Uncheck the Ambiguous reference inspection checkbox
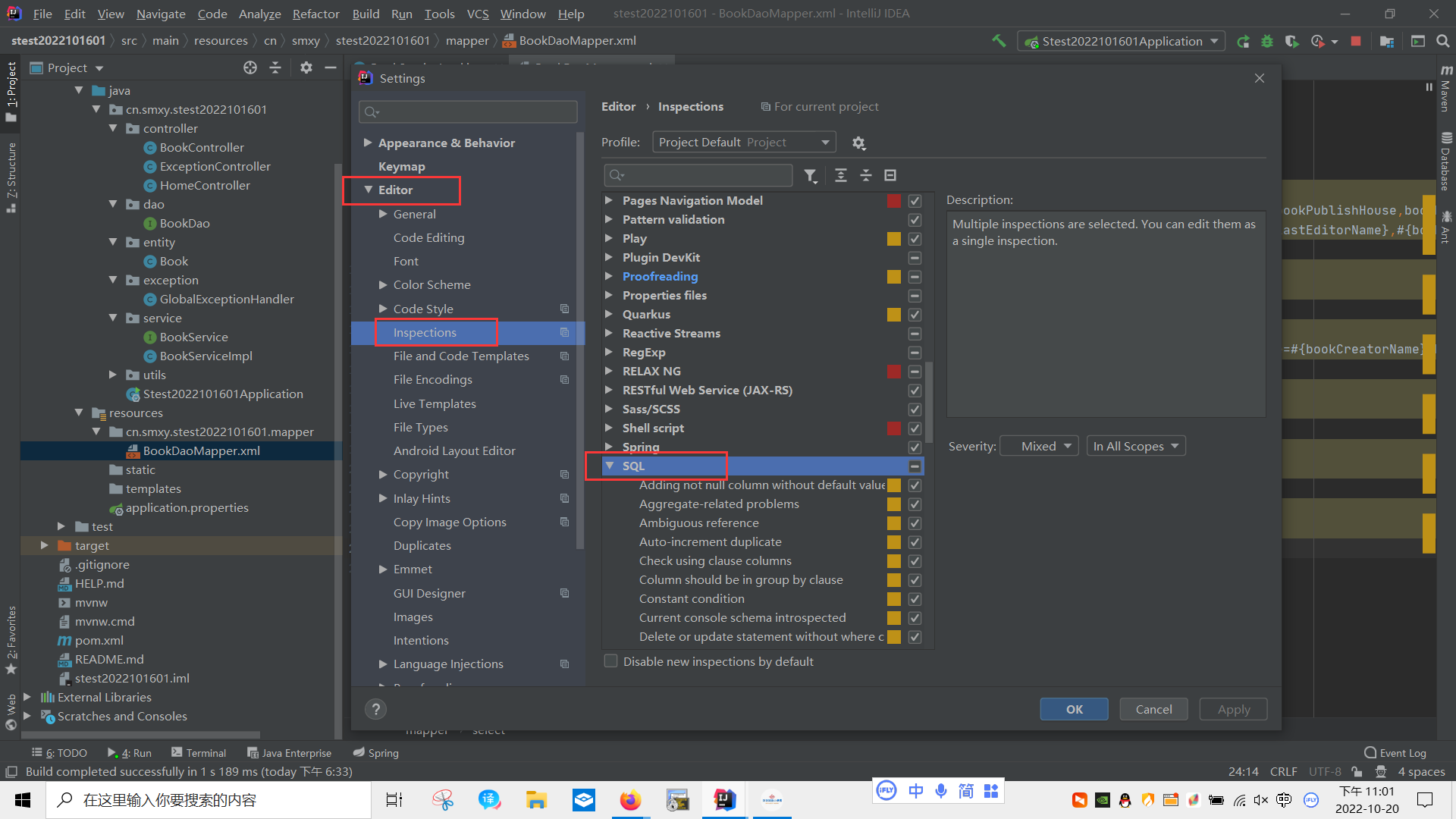Screen dimensions: 1456x819 pos(915,523)
